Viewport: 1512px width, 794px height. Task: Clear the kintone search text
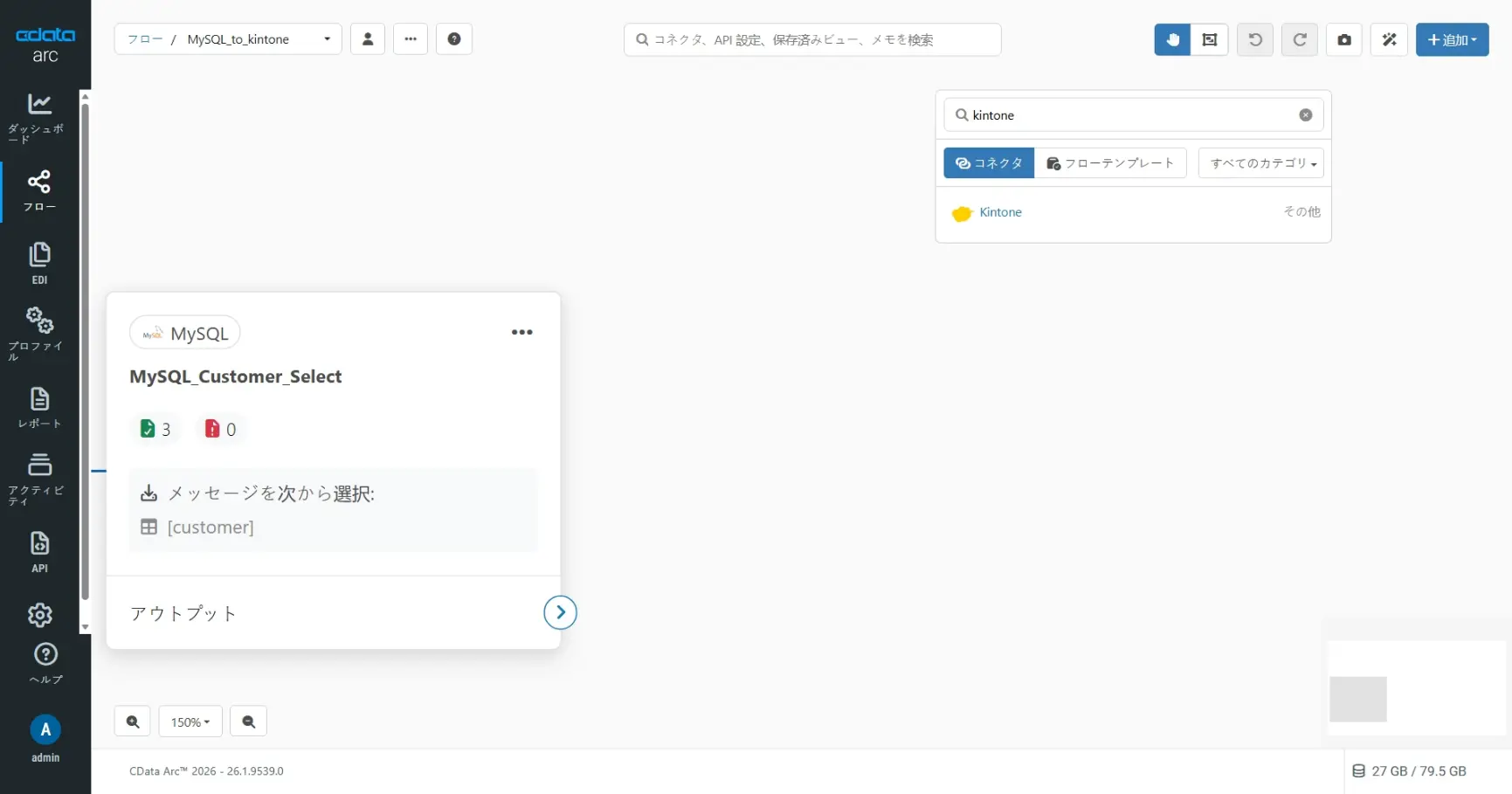(x=1306, y=115)
